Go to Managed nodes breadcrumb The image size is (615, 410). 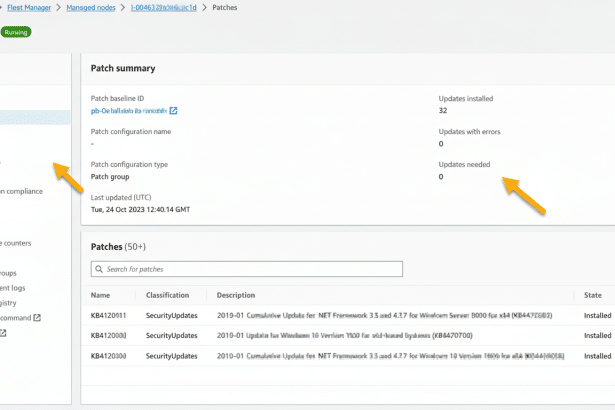click(91, 7)
